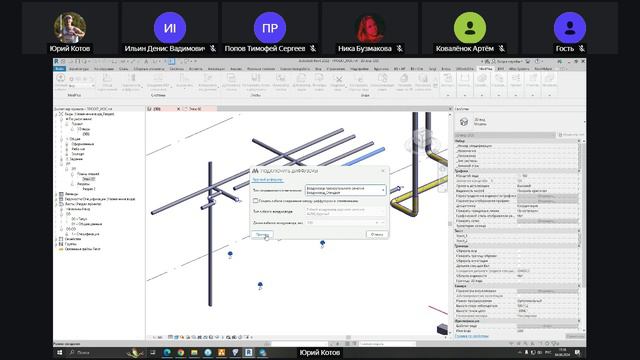This screenshot has height=360, width=640.
Task: Switch to the {3D} view tab
Action: [157, 109]
